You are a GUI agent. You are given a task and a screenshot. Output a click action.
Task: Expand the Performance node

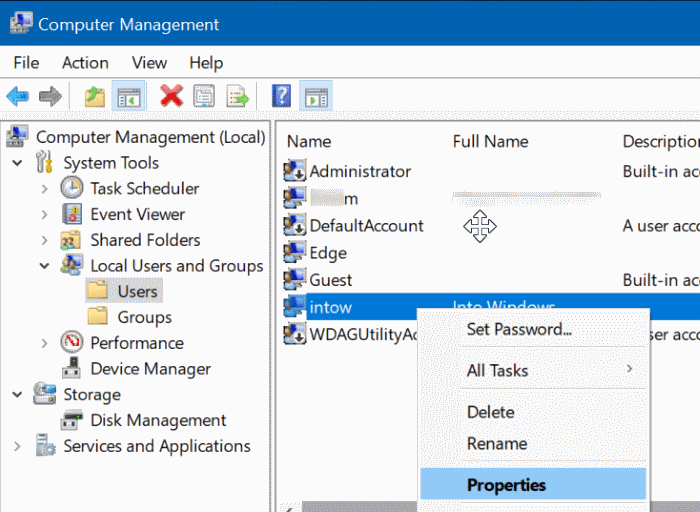coord(44,343)
